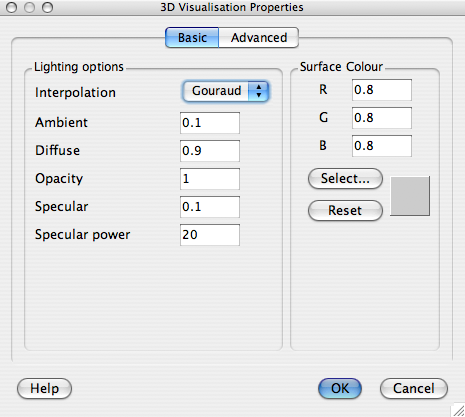The image size is (465, 417).
Task: Click the window zoom button
Action: click(48, 7)
